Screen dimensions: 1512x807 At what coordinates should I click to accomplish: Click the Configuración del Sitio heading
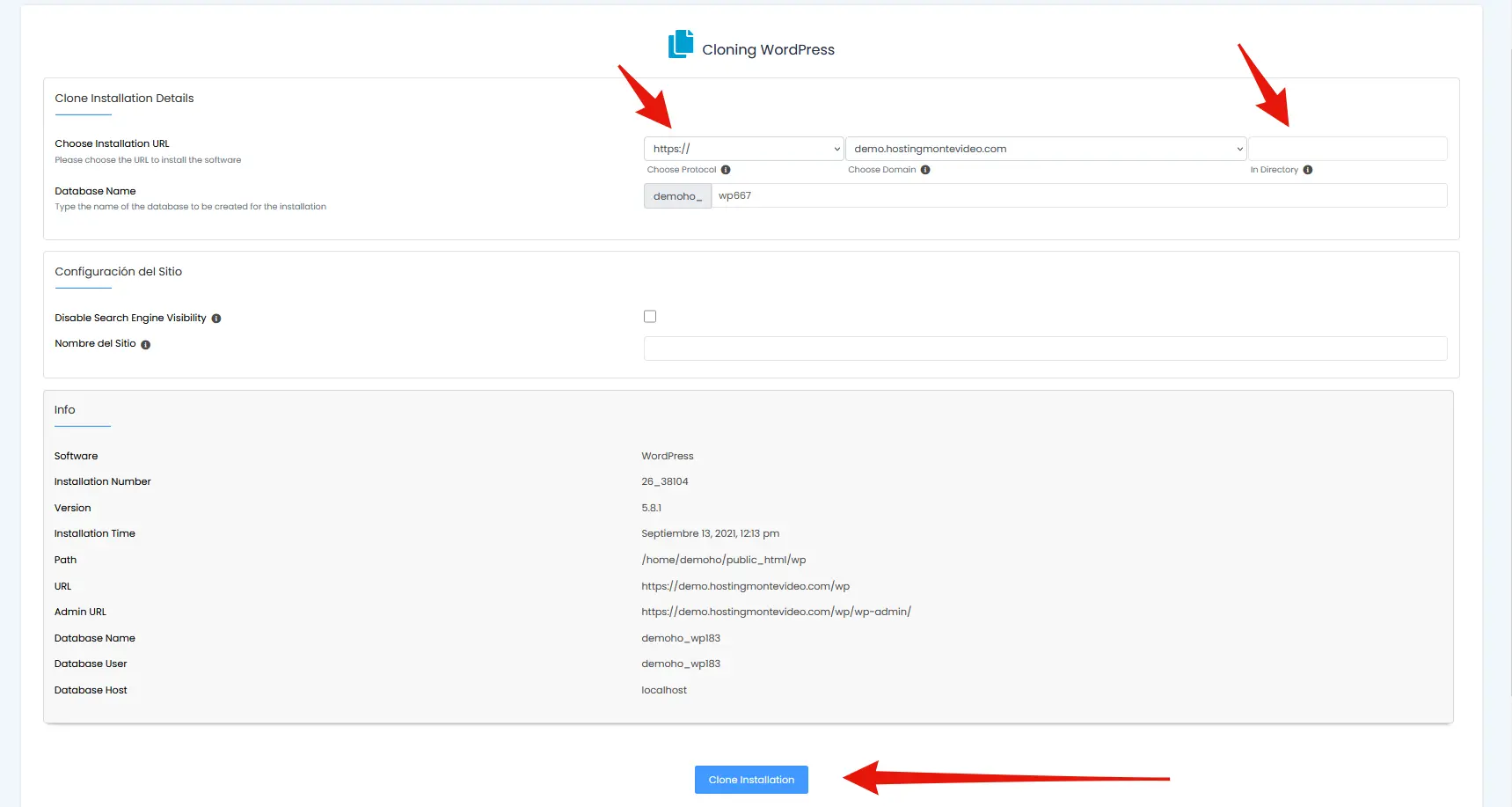point(119,272)
